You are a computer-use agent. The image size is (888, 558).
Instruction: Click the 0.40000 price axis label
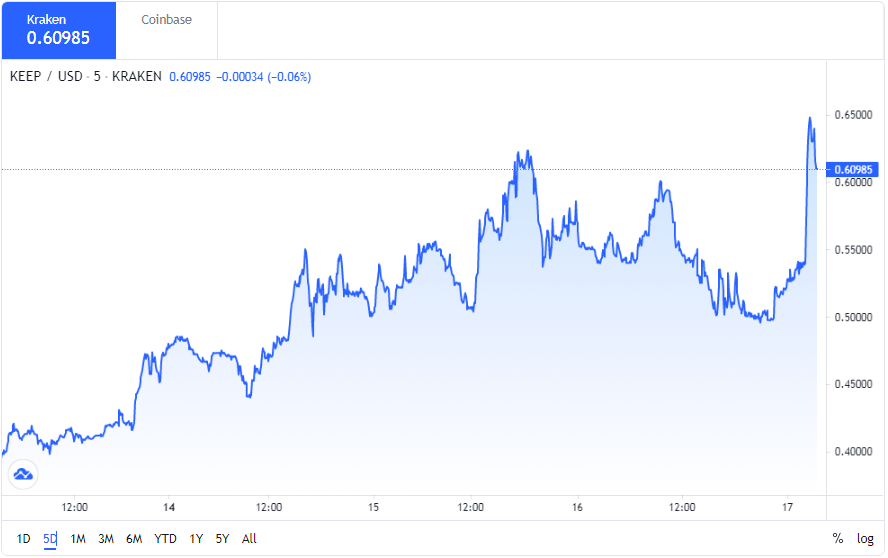click(x=853, y=451)
